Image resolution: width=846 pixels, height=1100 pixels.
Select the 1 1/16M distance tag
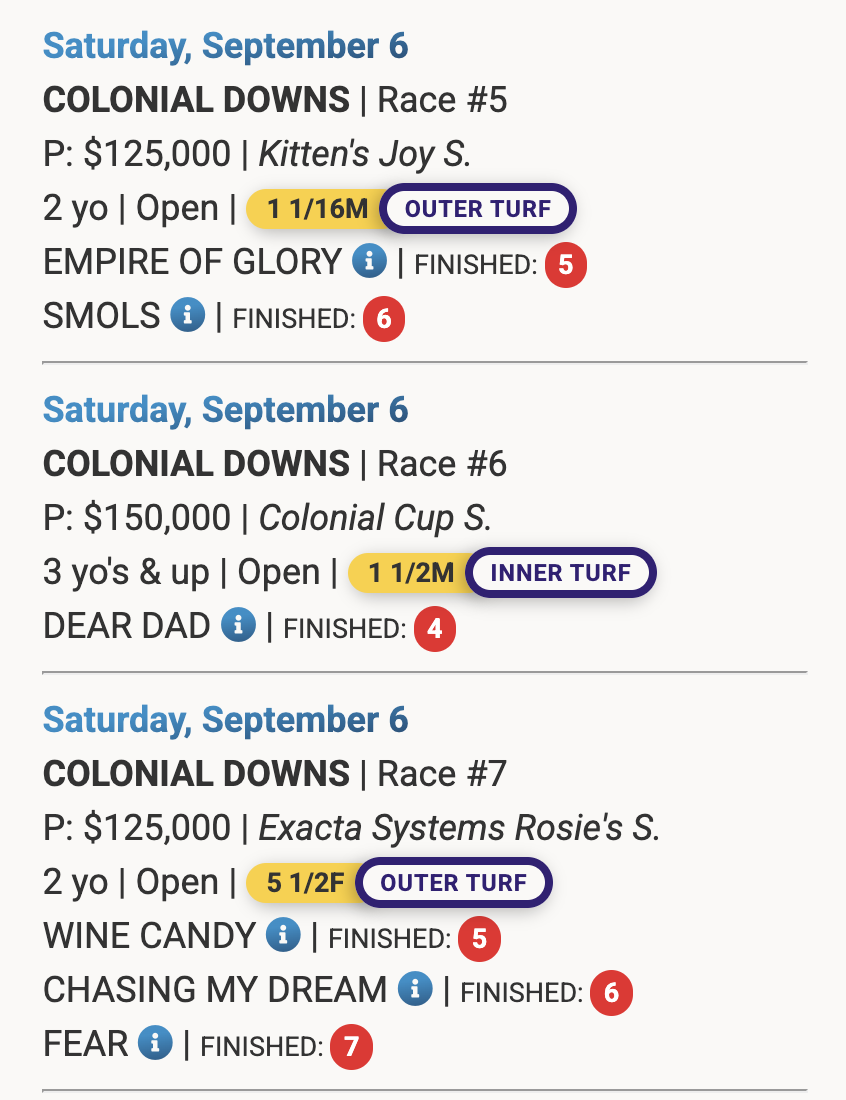point(317,209)
